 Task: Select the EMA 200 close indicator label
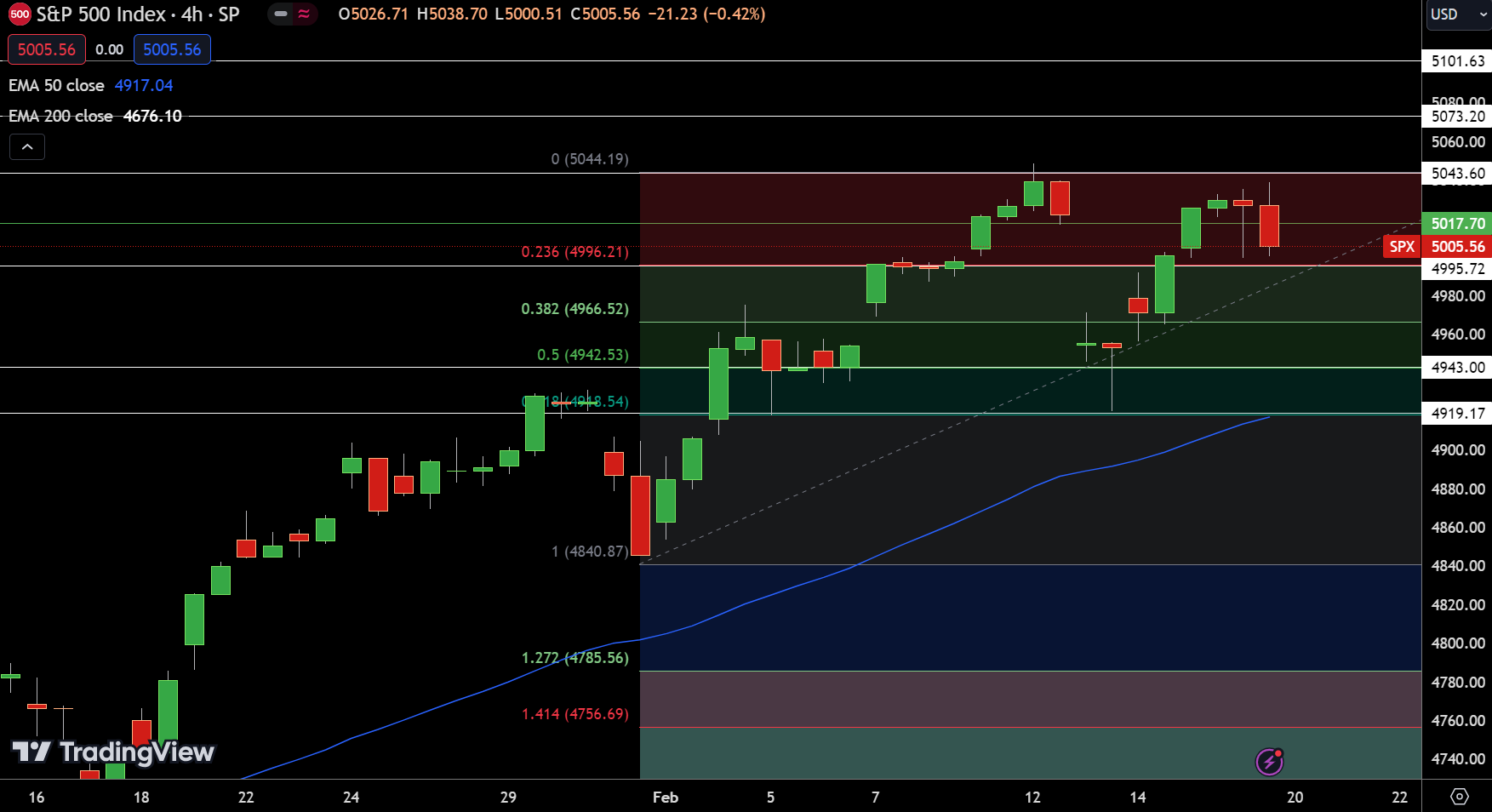pos(60,116)
